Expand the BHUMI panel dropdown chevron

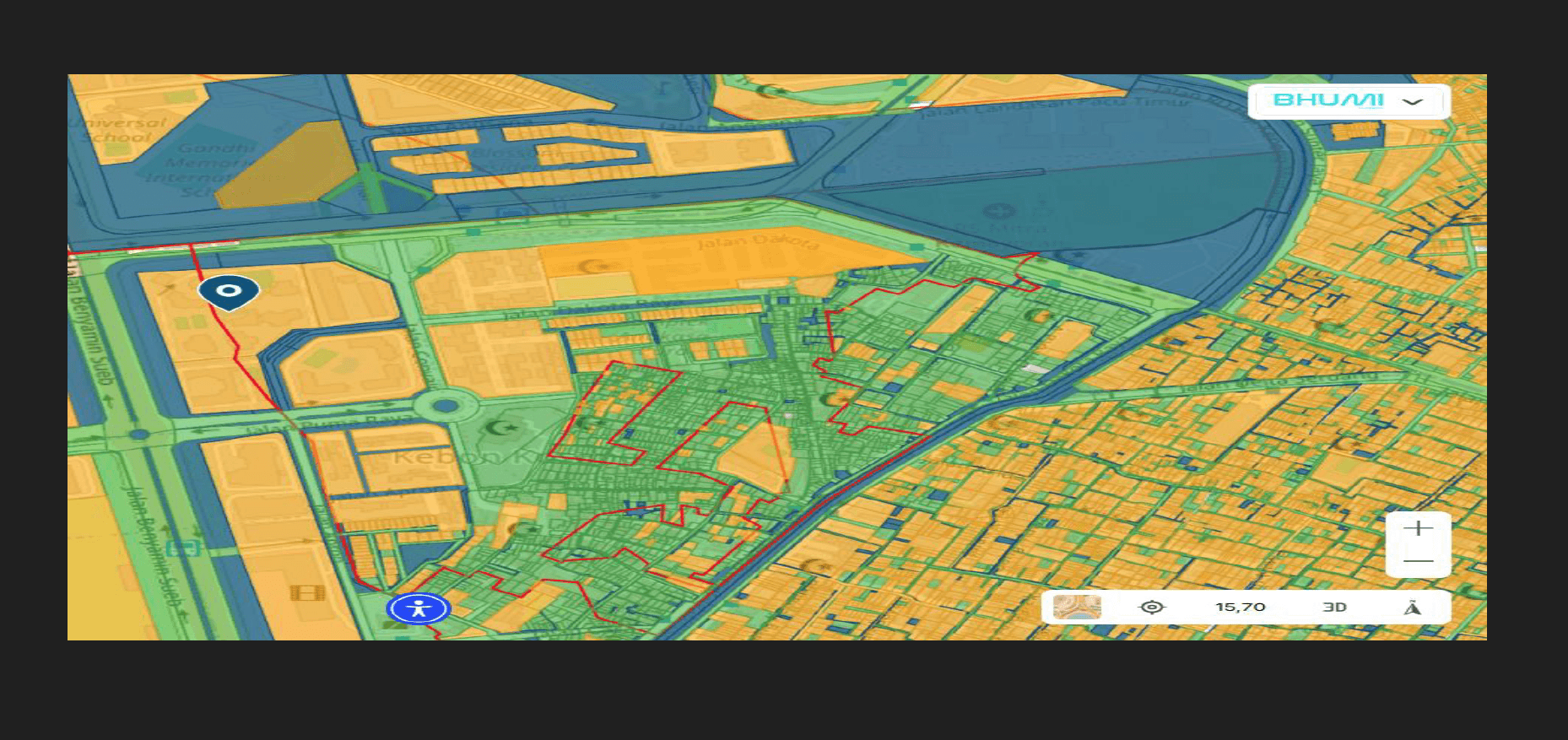click(x=1413, y=101)
